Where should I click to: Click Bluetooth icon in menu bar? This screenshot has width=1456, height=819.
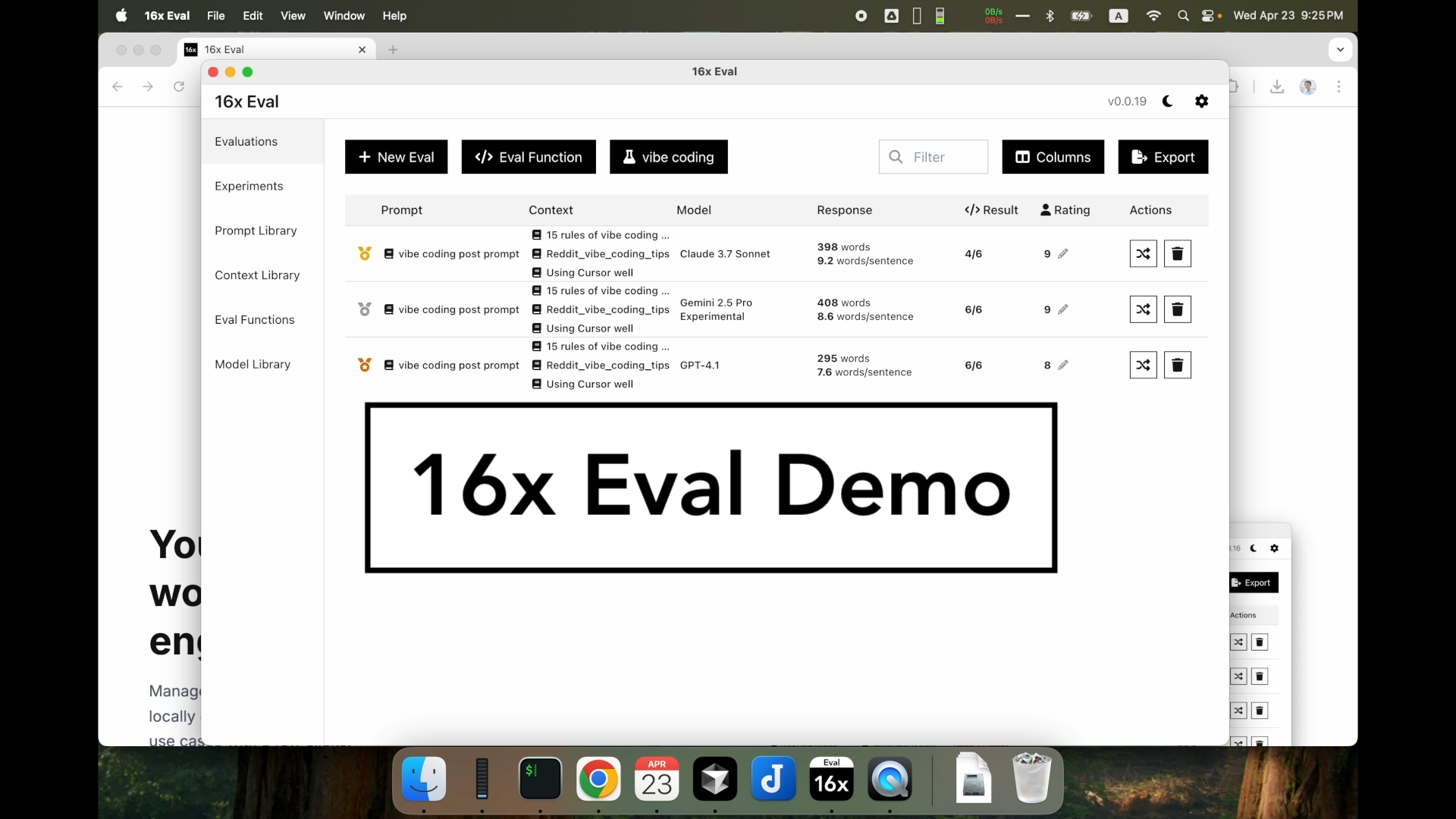click(x=1050, y=16)
